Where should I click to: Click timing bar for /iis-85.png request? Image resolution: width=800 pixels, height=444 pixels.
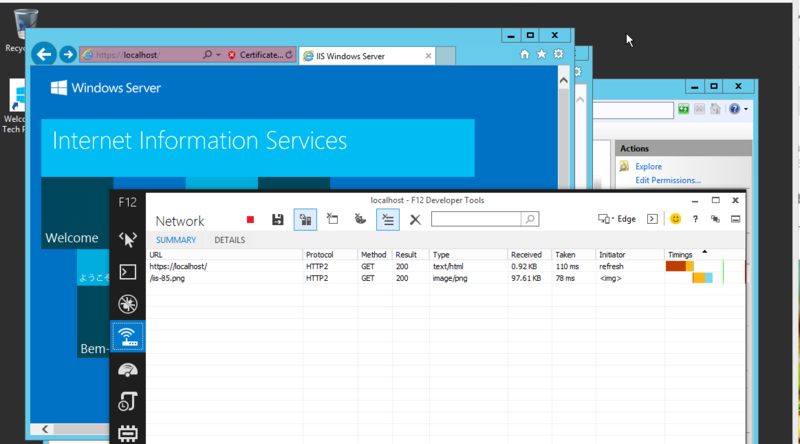pos(703,278)
